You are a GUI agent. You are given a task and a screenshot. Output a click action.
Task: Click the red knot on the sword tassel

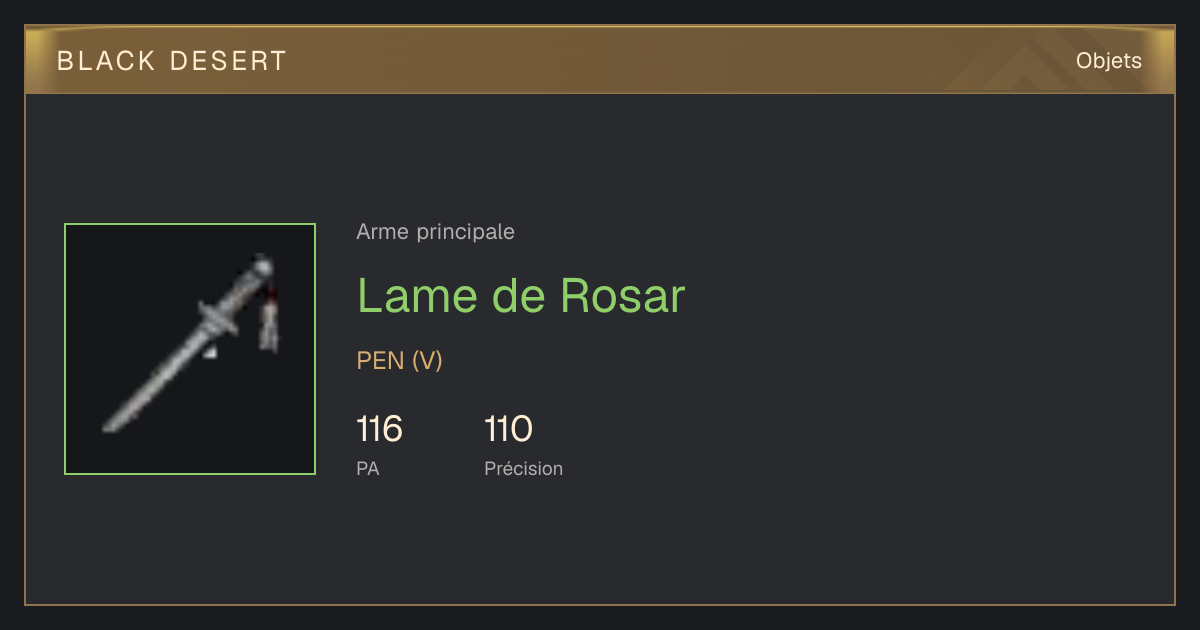click(x=271, y=295)
